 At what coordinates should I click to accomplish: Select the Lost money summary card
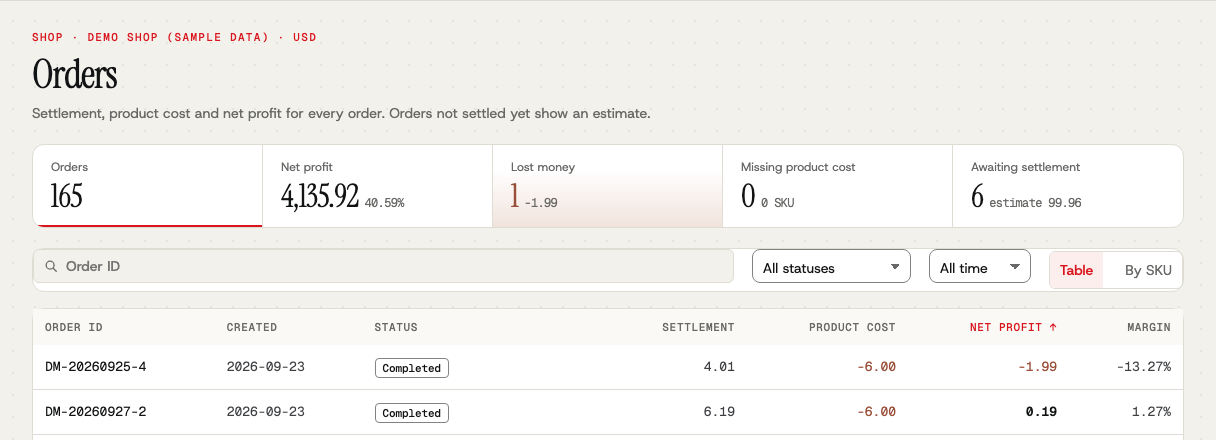point(608,186)
